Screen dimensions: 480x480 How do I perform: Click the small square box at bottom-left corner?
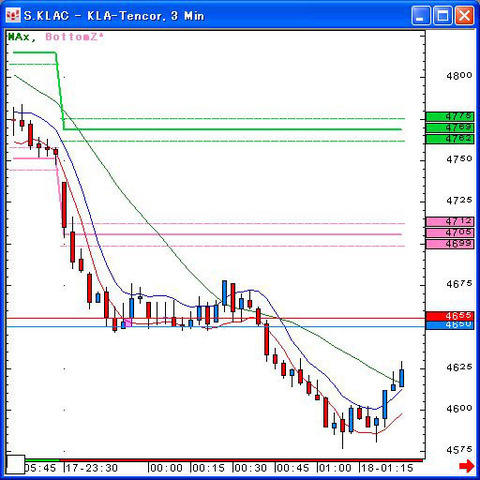16,464
